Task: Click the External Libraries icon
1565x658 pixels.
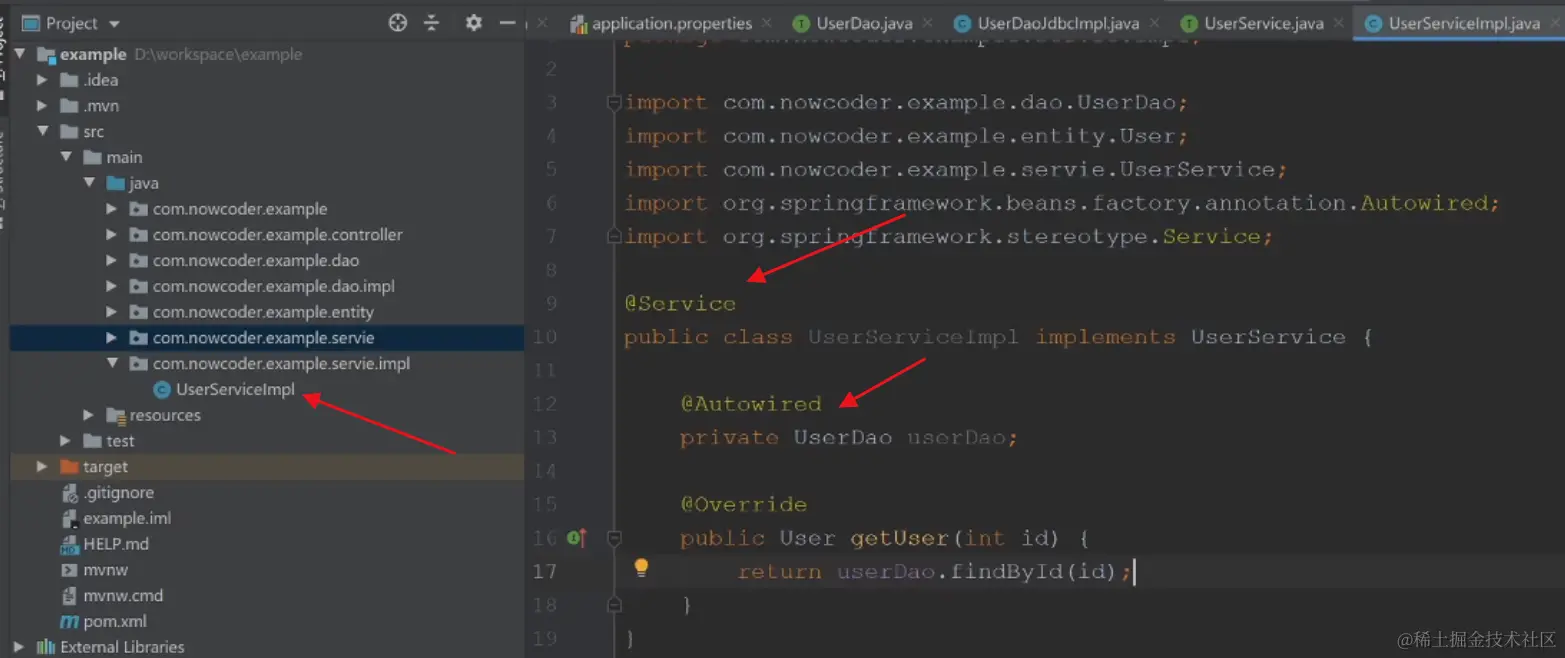Action: click(46, 647)
